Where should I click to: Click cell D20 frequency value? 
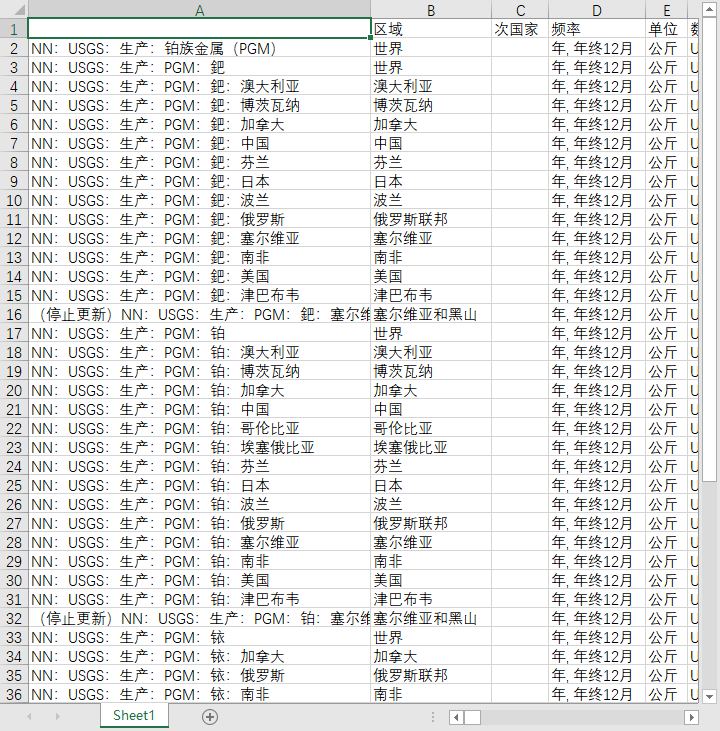(x=597, y=391)
